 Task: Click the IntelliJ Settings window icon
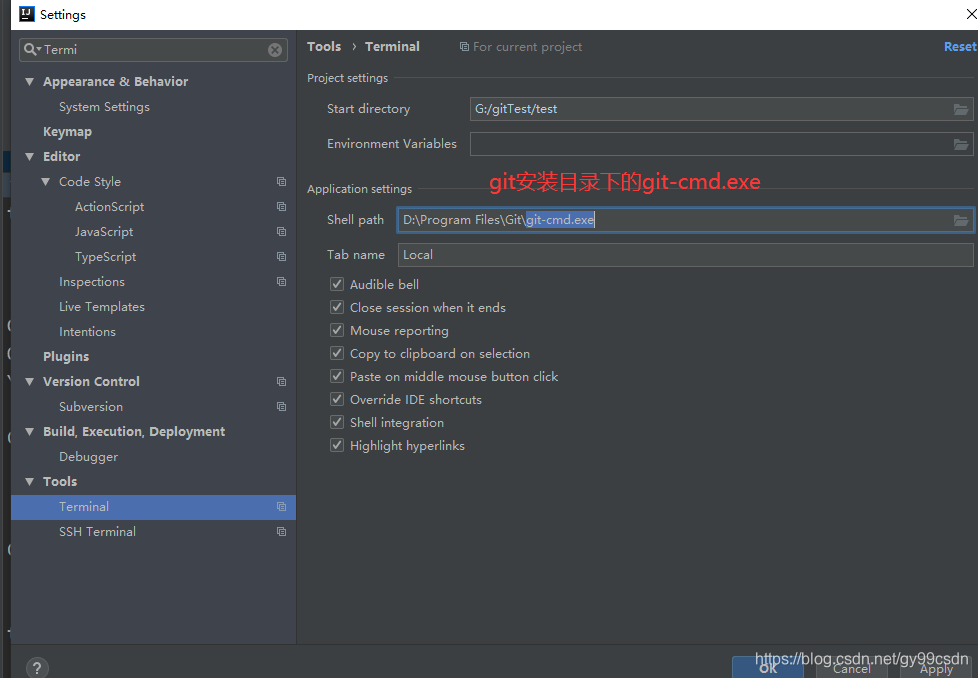click(27, 14)
